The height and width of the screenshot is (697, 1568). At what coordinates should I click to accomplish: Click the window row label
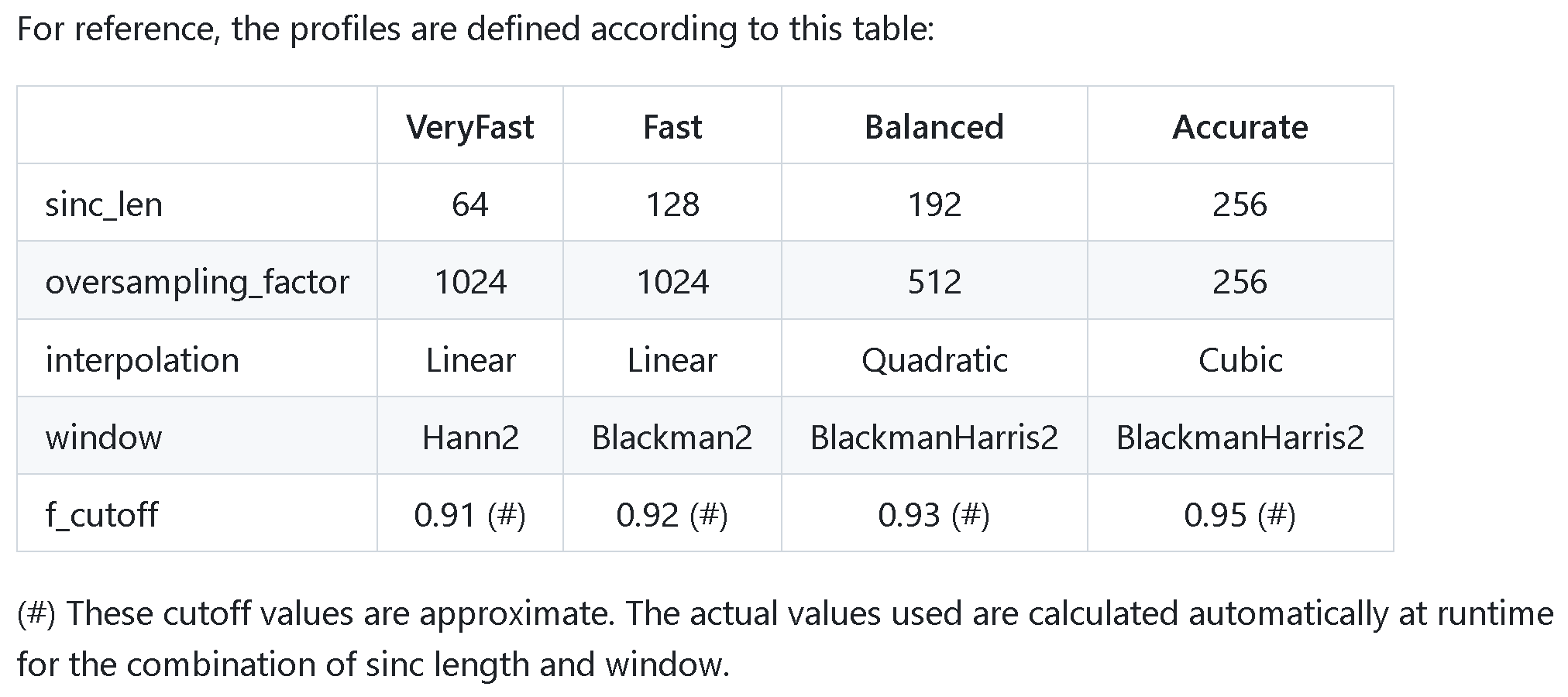click(x=104, y=437)
